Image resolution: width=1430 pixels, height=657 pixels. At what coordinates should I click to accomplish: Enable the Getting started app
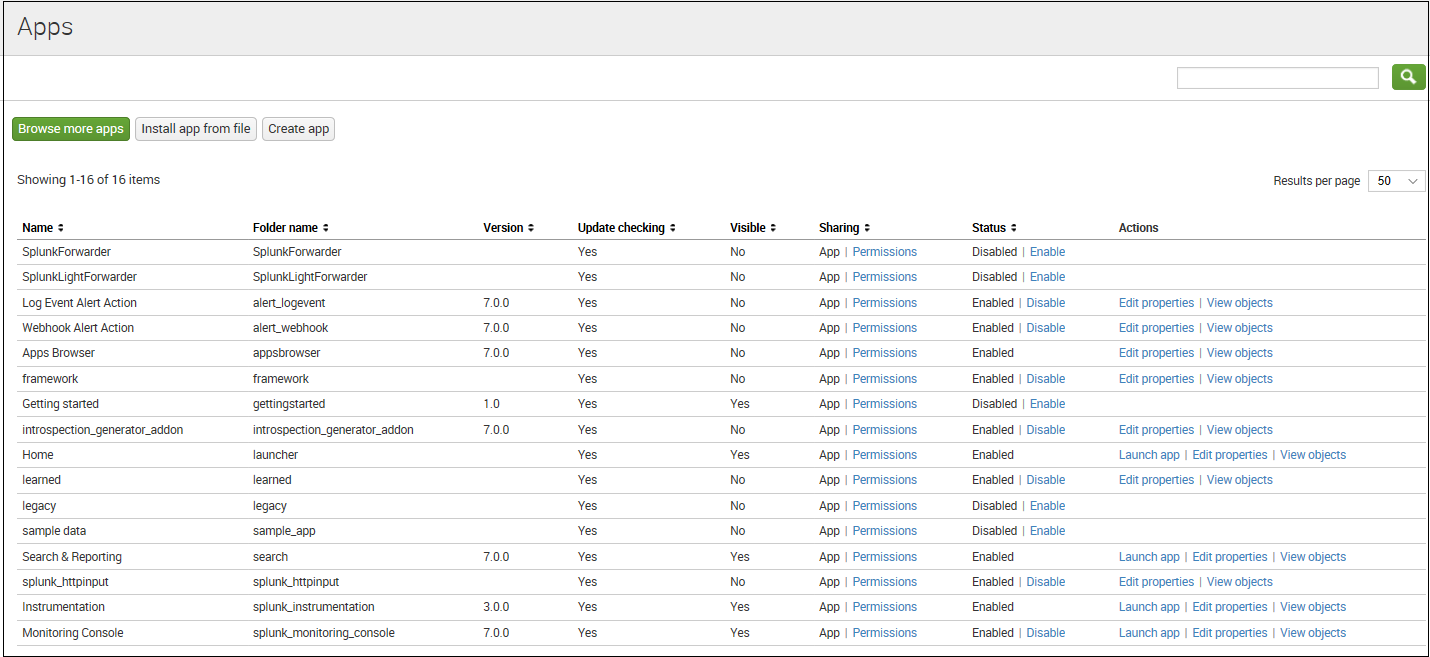tap(1047, 404)
